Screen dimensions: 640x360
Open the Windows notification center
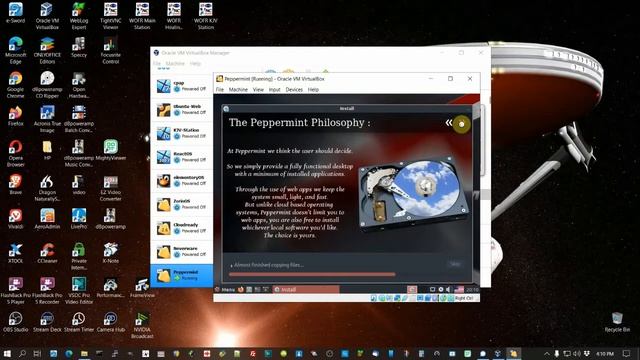click(627, 353)
